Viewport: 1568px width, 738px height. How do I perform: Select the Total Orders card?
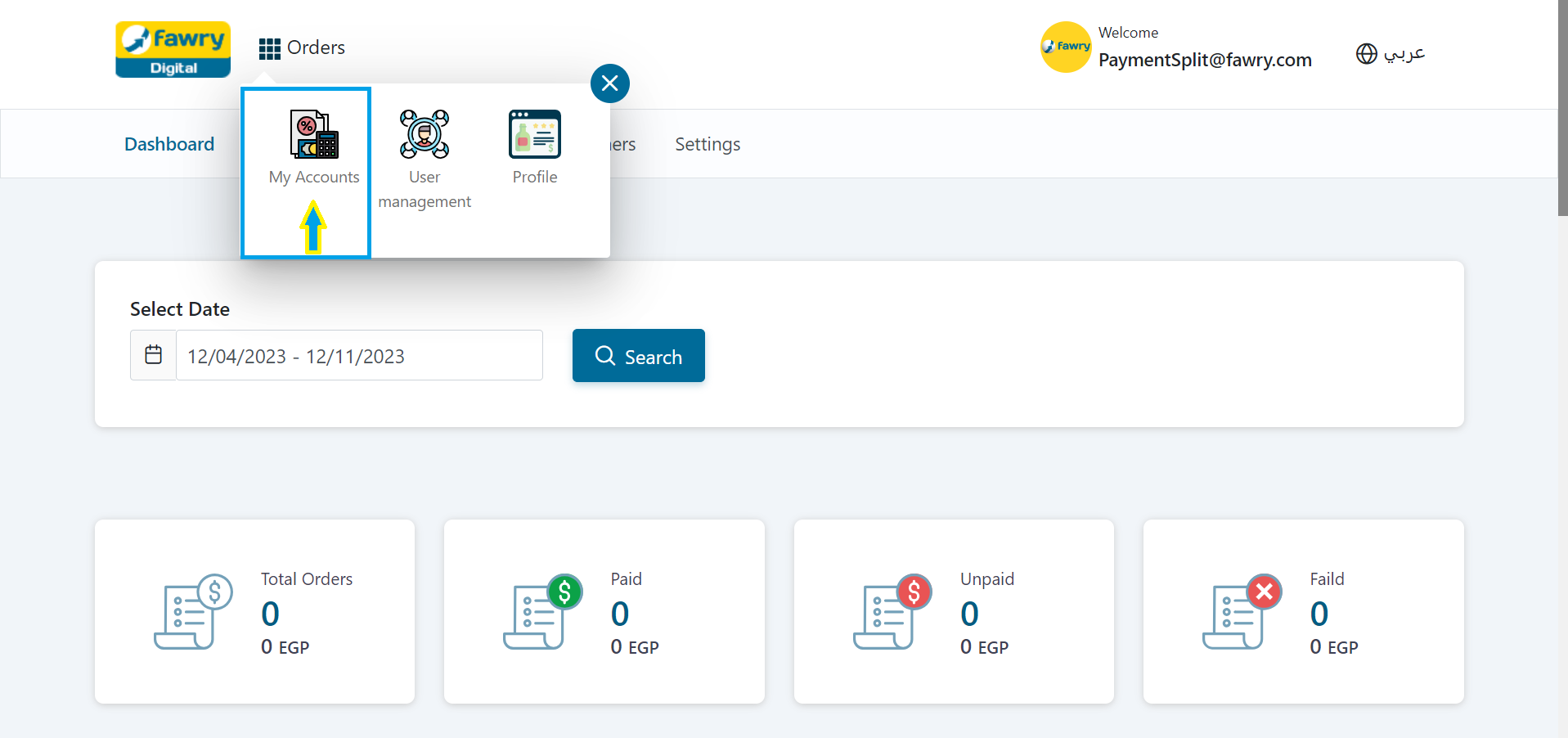point(254,611)
